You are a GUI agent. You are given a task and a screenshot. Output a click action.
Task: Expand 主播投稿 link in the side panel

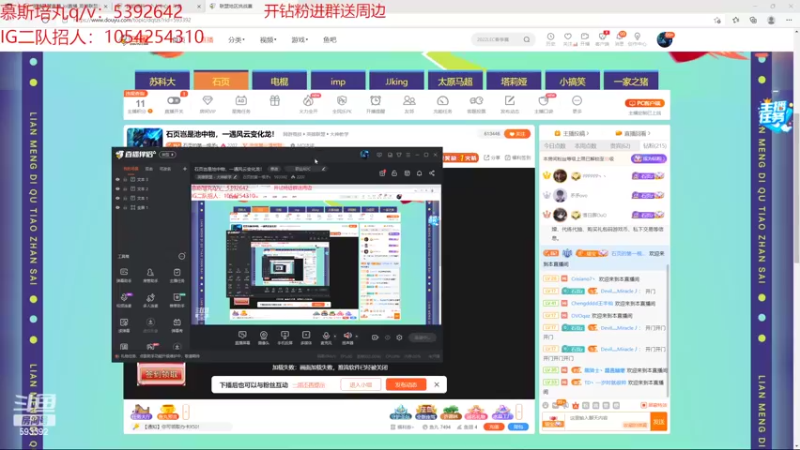(572, 133)
